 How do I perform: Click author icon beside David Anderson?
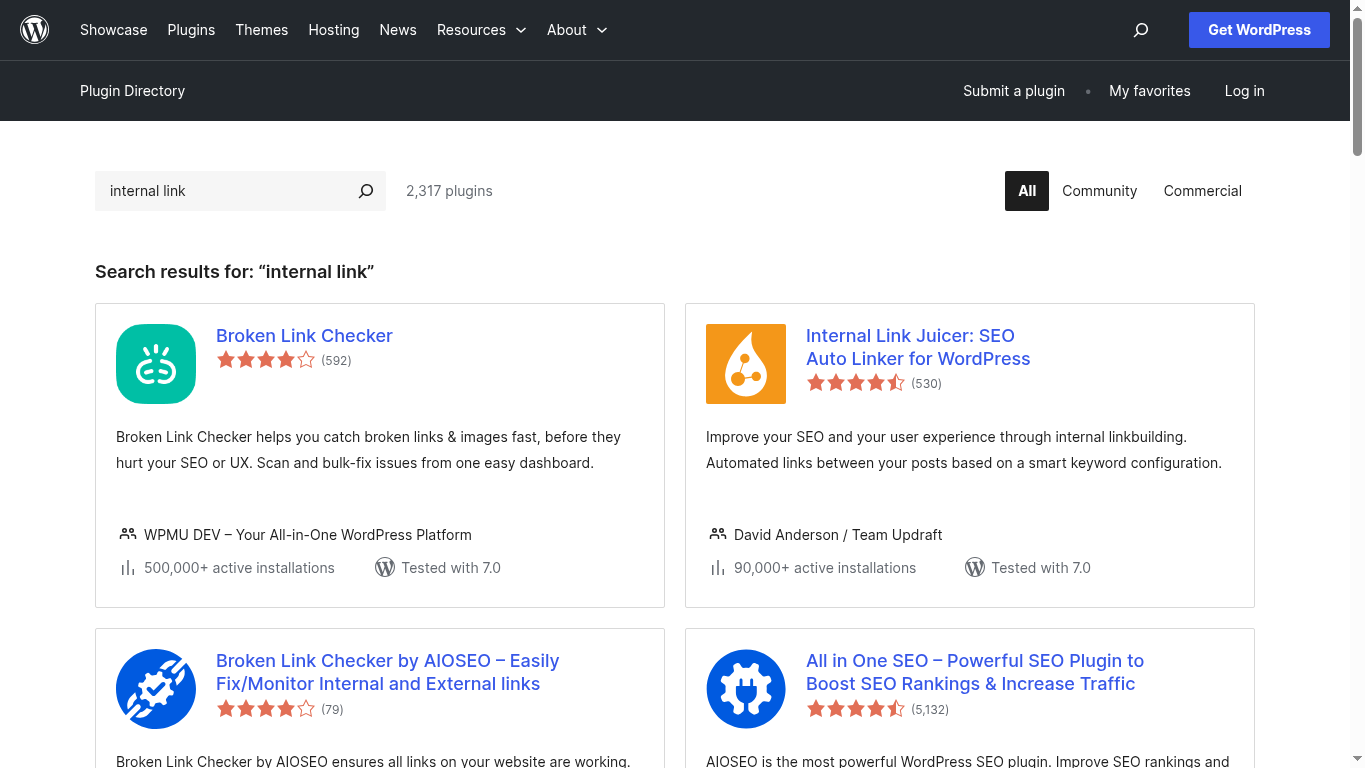(x=718, y=535)
